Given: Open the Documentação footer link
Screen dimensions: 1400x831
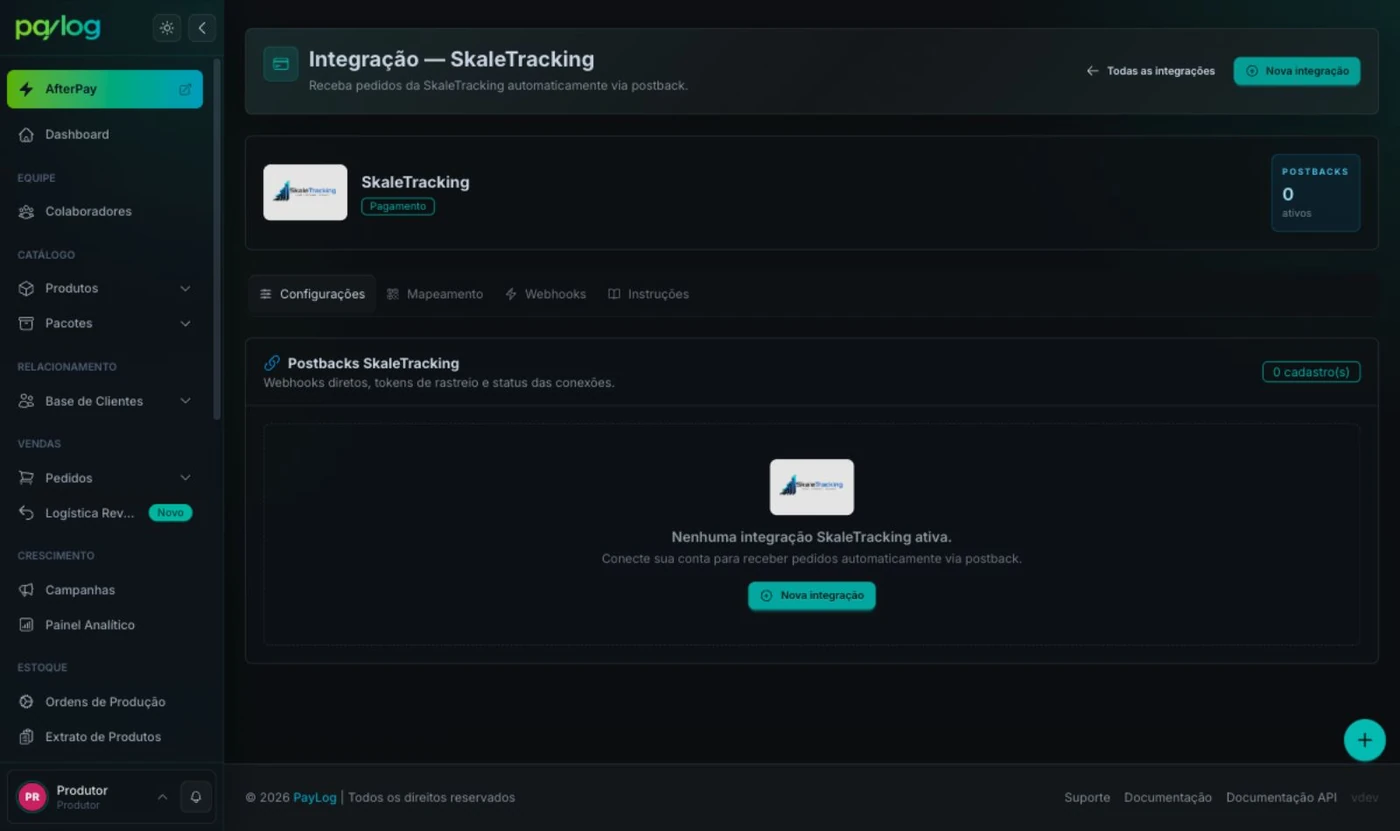Looking at the screenshot, I should 1168,797.
